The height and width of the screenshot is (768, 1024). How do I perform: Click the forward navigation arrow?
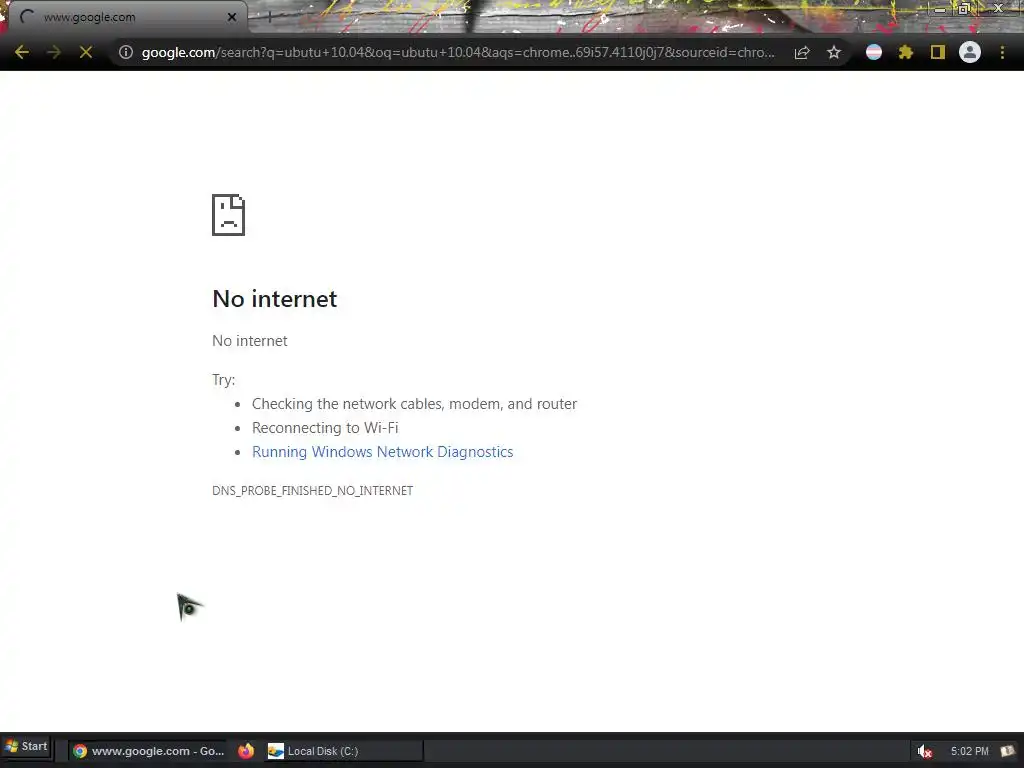54,52
